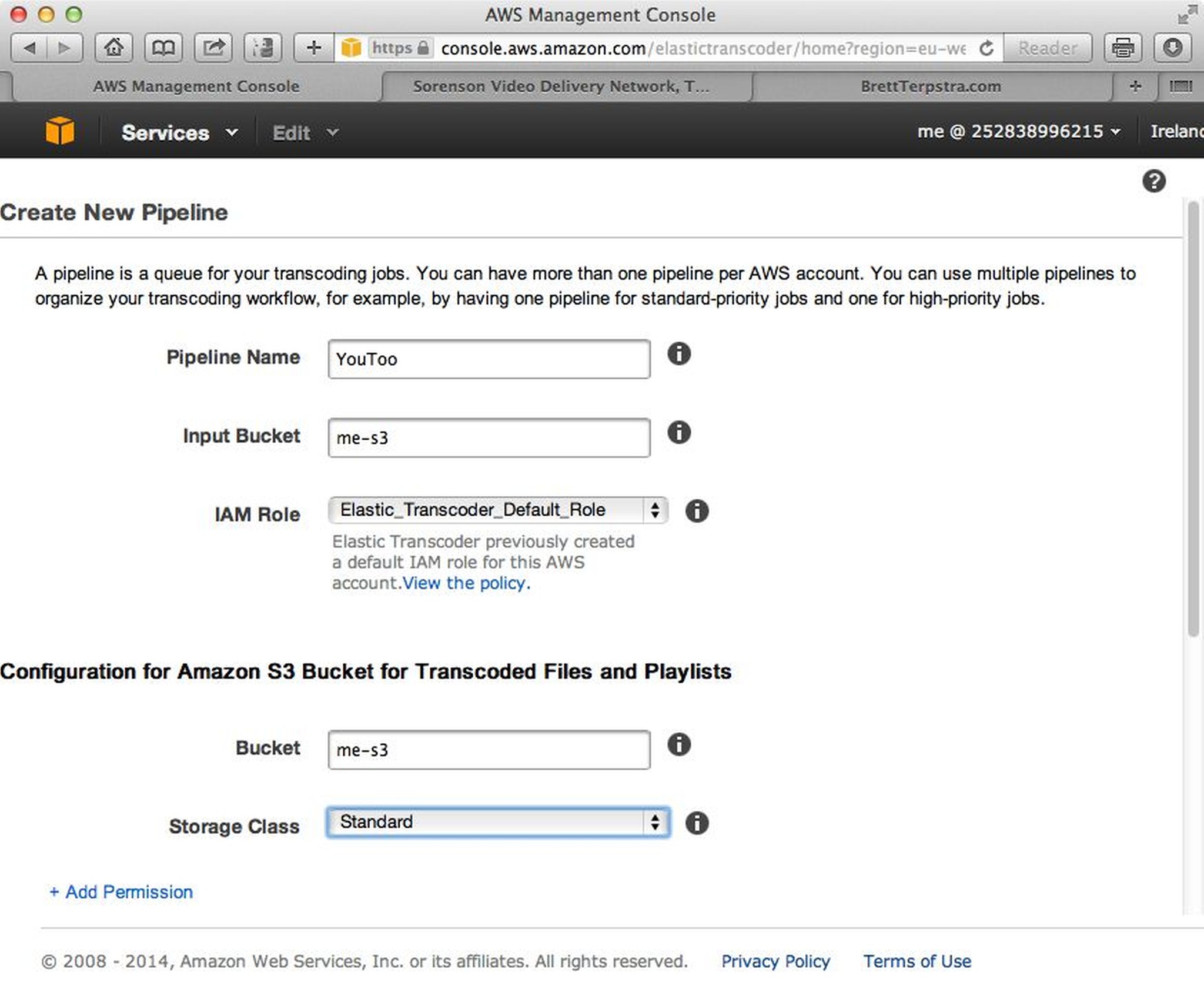Image resolution: width=1204 pixels, height=986 pixels.
Task: Click the Safari home icon
Action: tap(113, 48)
